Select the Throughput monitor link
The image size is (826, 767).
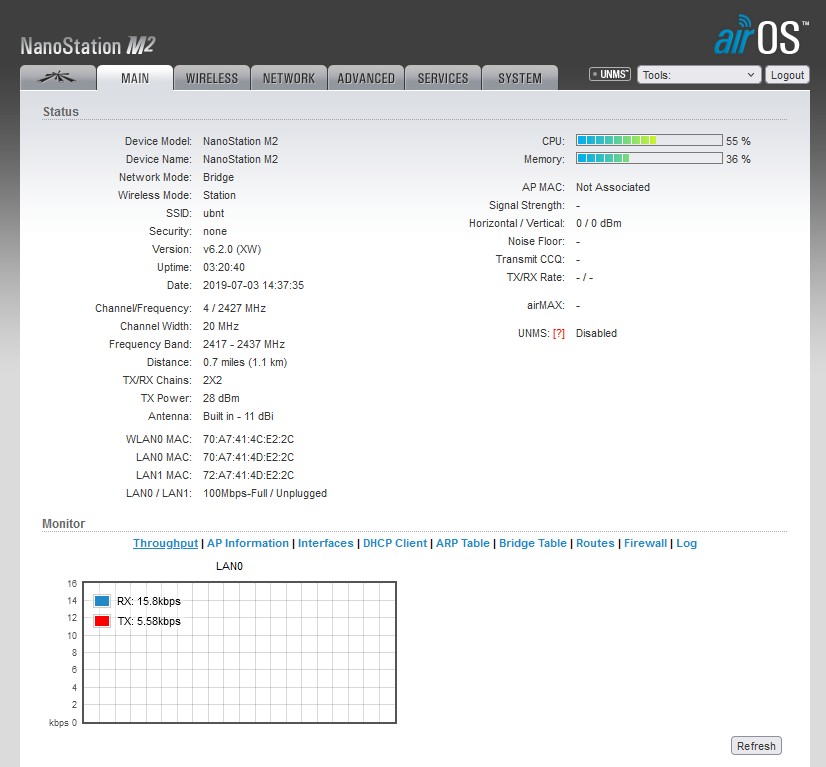[x=165, y=543]
